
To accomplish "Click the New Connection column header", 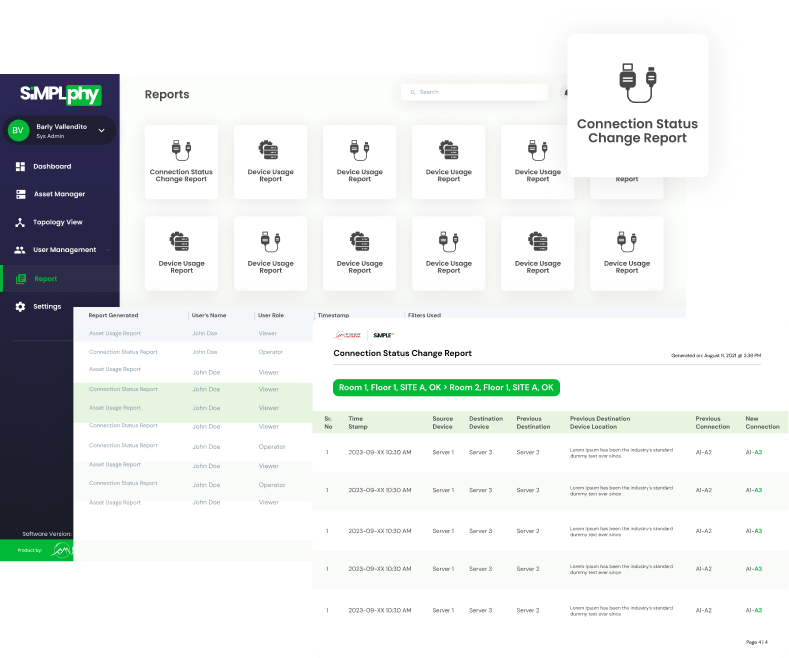I will [x=762, y=423].
